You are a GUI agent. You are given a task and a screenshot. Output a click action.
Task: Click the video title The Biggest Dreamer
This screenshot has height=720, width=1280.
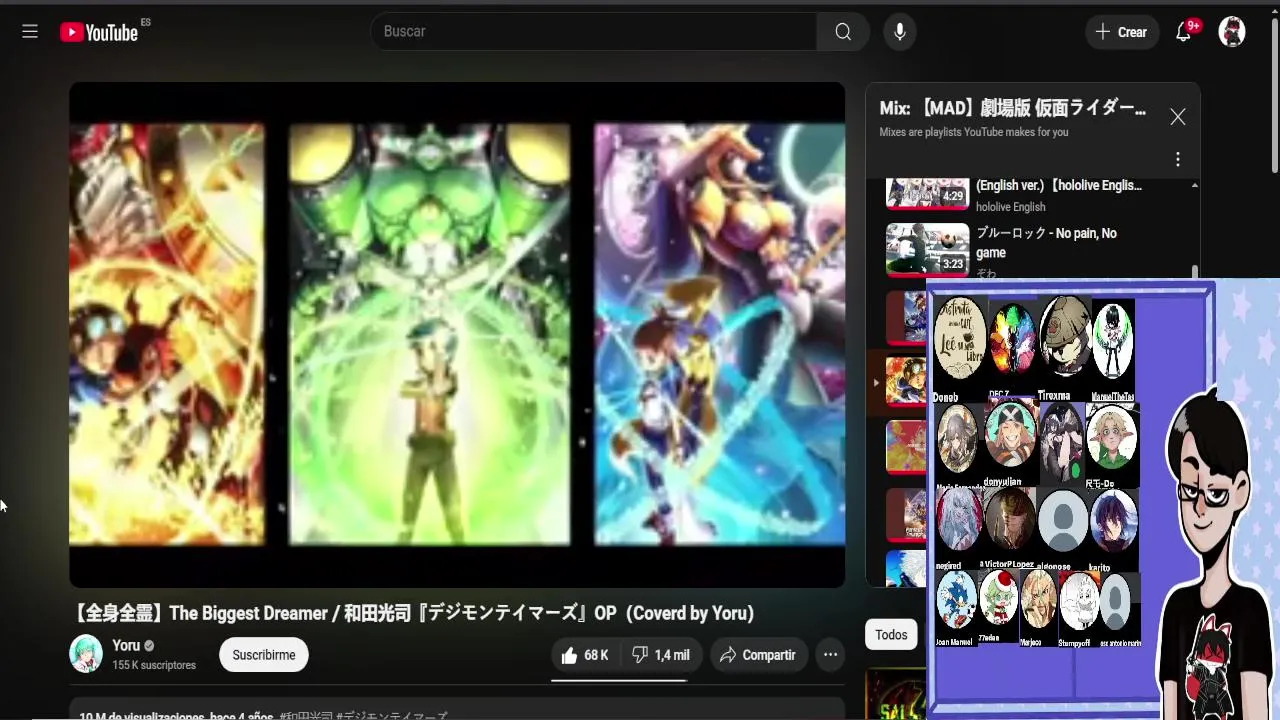click(x=414, y=613)
